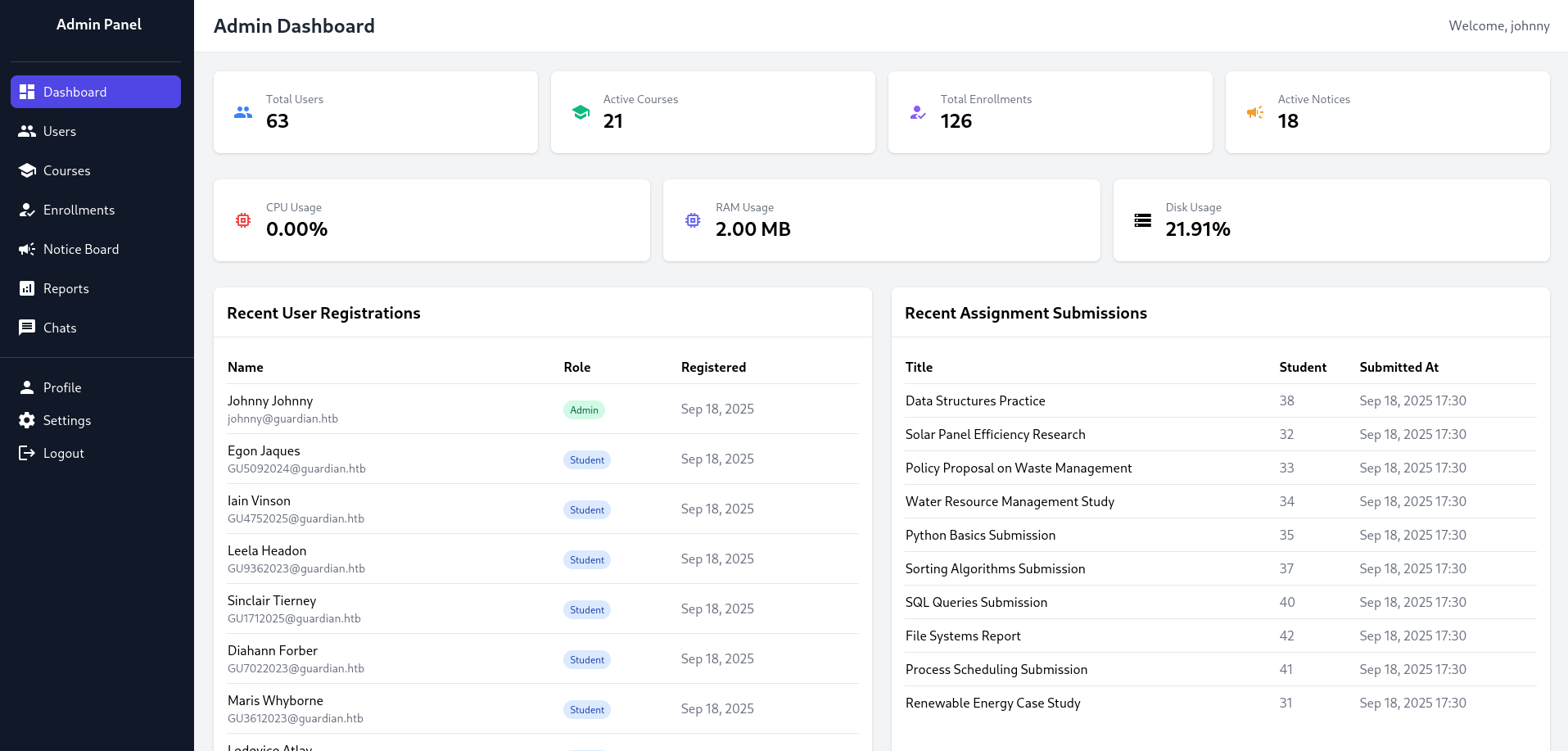Open Chats using the speech bubble icon
Image resolution: width=1568 pixels, height=751 pixels.
[26, 328]
